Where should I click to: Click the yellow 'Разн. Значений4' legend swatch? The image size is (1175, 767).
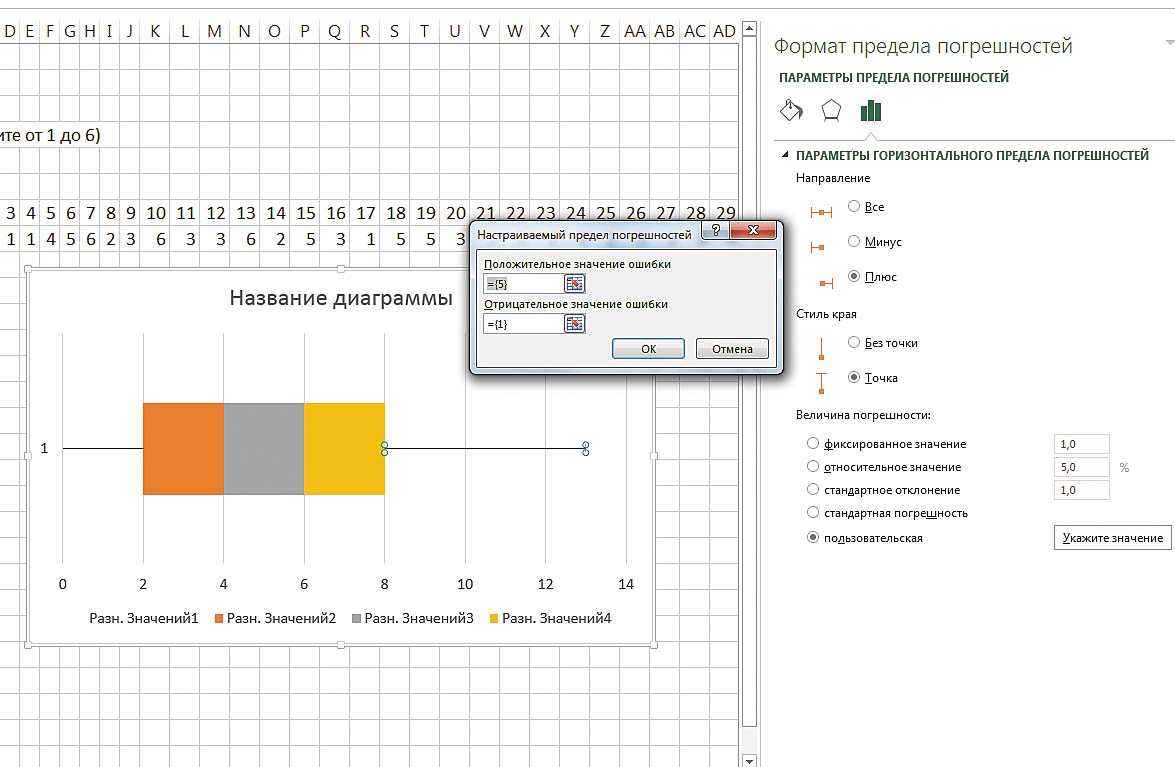[x=493, y=619]
